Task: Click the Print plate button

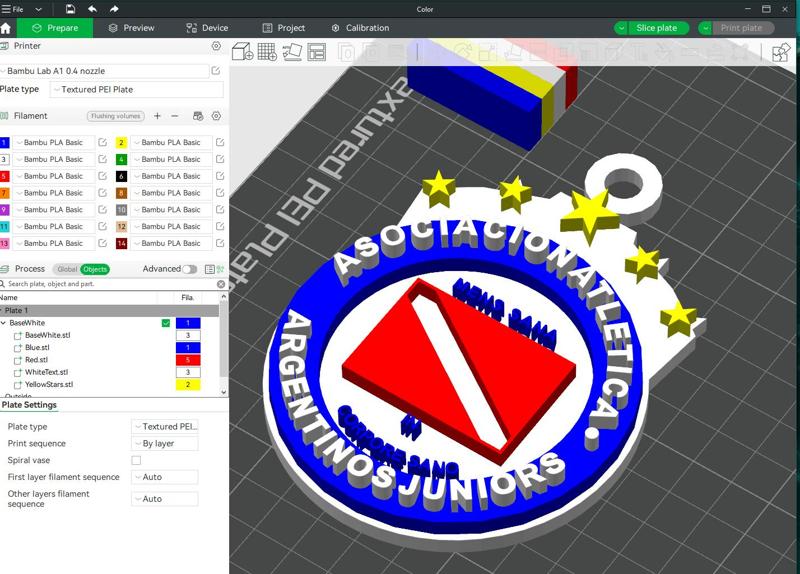Action: pos(742,28)
